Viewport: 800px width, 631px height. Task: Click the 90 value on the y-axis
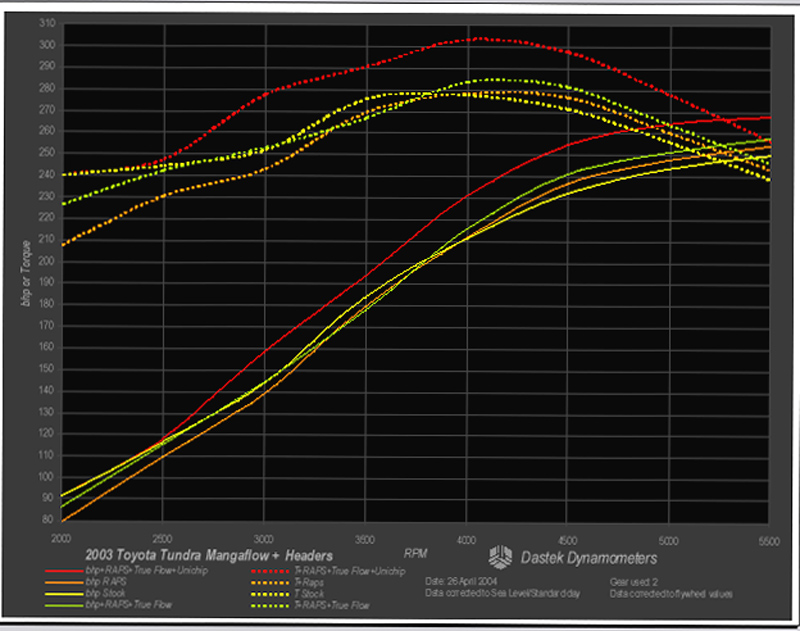coord(48,498)
